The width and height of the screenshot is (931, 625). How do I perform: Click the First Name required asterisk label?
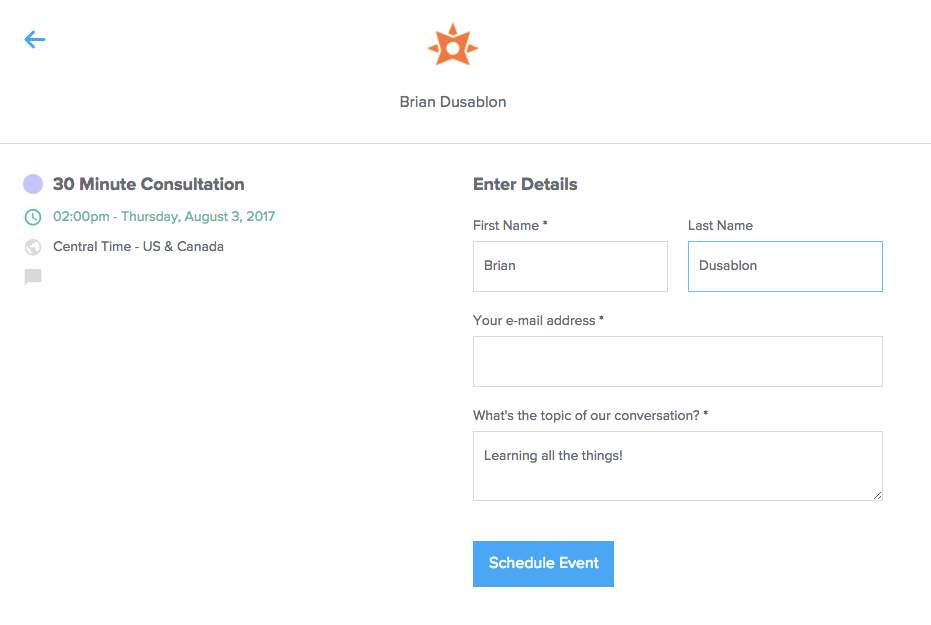click(x=544, y=225)
